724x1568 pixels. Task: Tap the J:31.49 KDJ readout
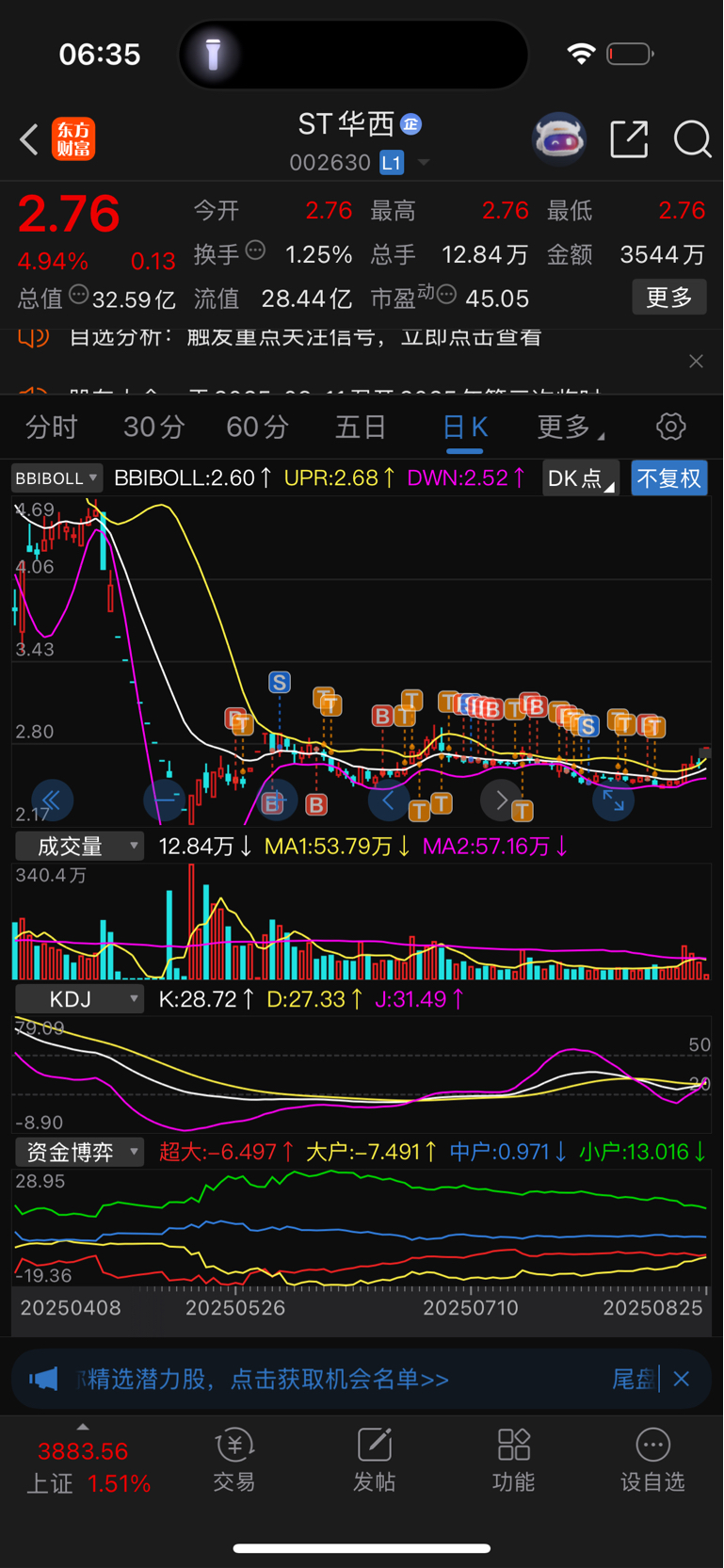point(420,998)
